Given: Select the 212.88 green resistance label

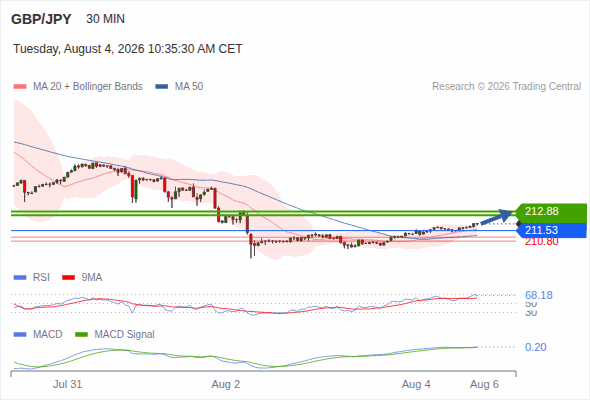Looking at the screenshot, I should click(550, 211).
